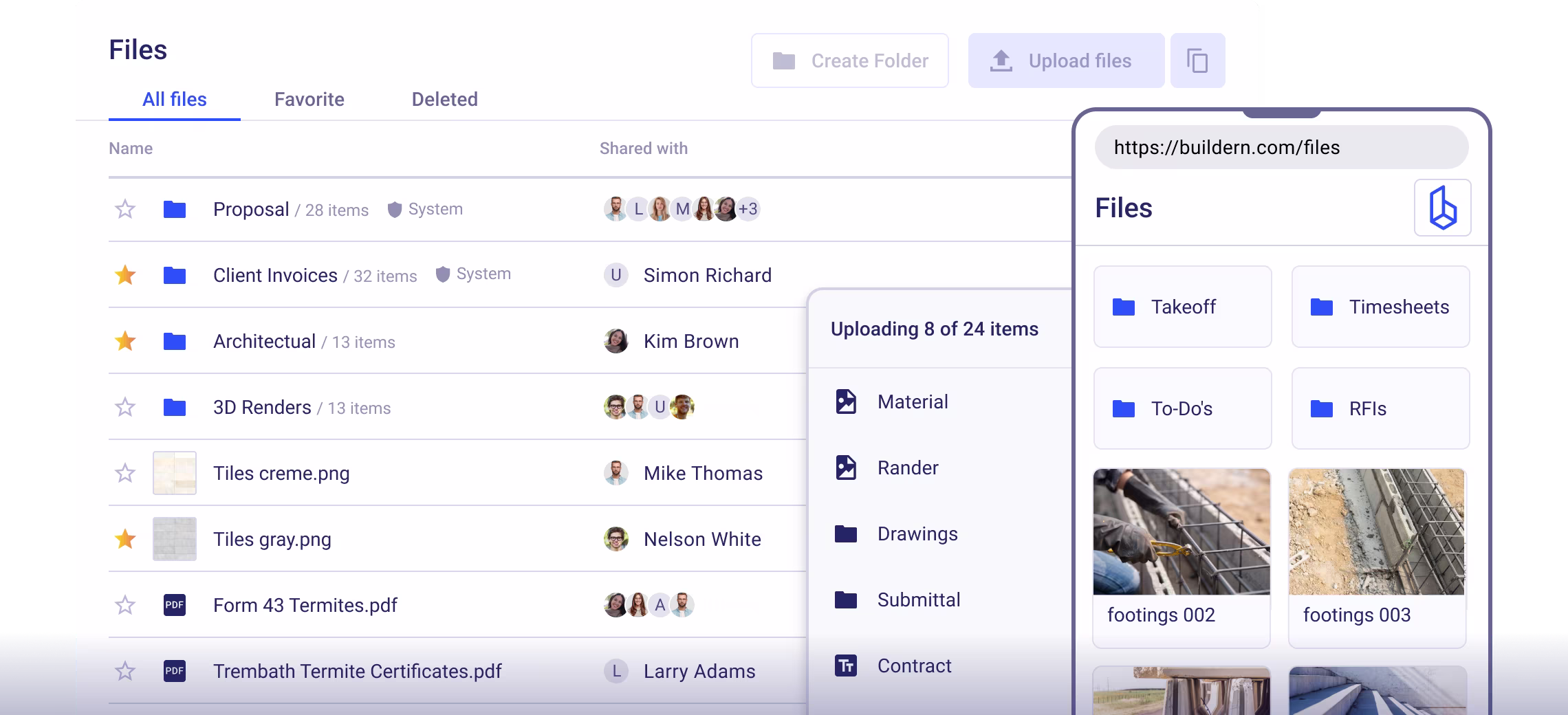Click the Buildern logo in mobile panel
This screenshot has height=715, width=1568.
1442,208
